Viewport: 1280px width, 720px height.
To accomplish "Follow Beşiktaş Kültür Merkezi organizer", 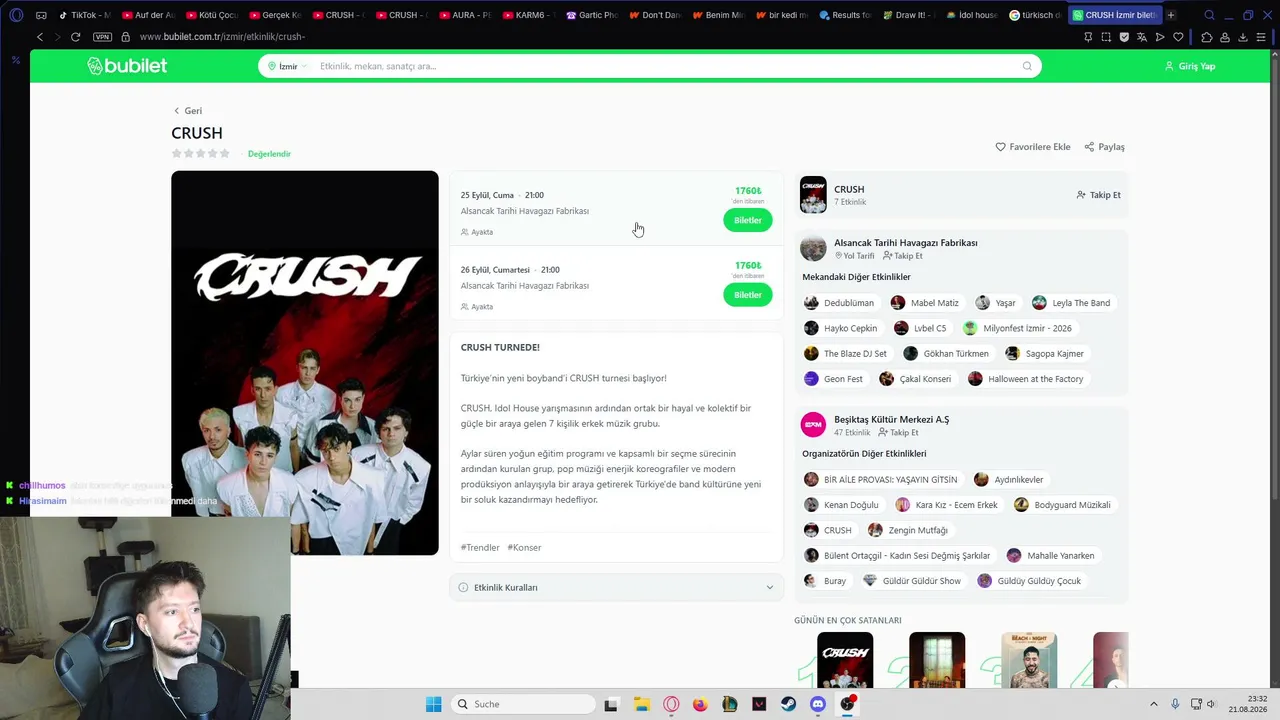I will [x=898, y=433].
